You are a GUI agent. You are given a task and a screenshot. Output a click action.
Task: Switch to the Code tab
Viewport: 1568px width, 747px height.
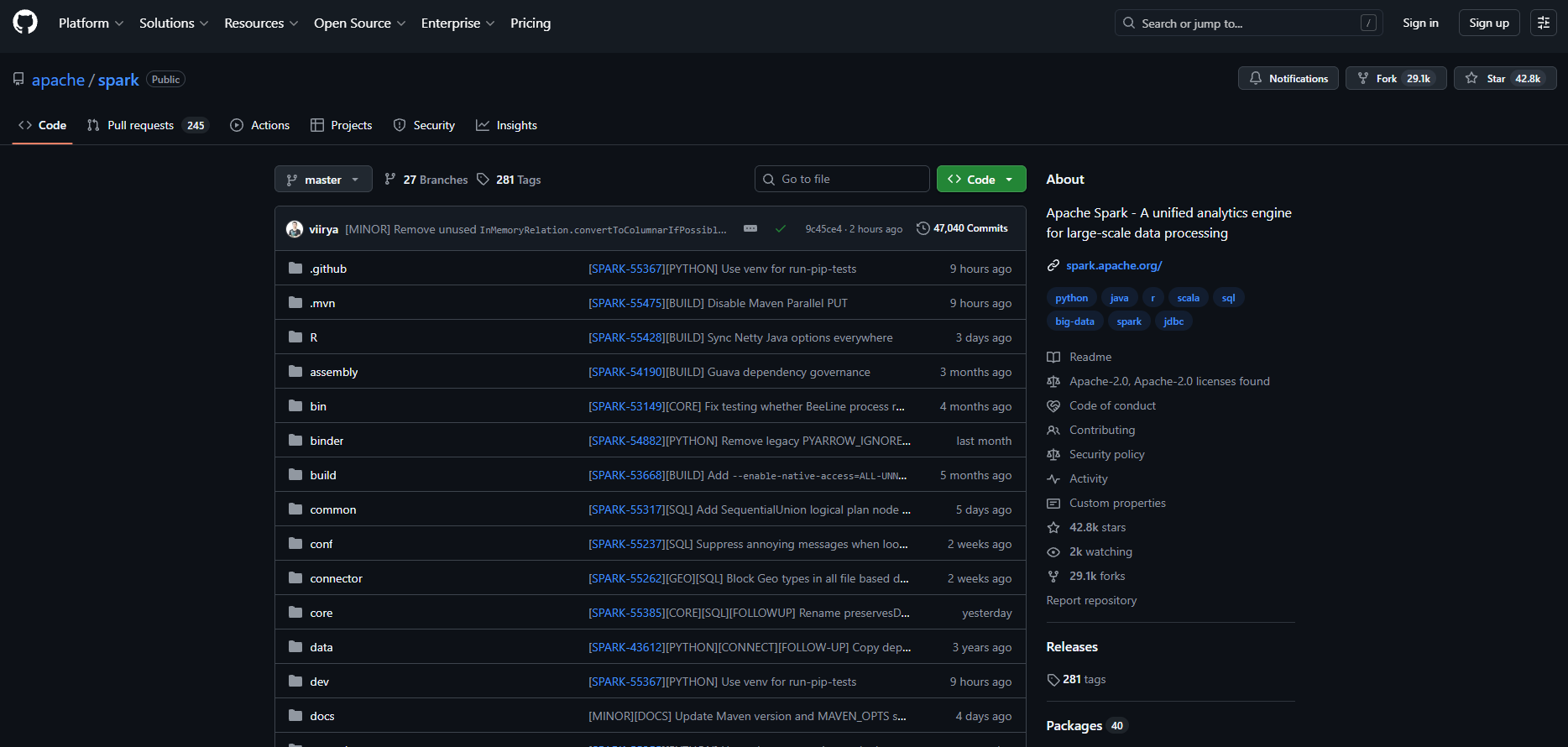42,125
